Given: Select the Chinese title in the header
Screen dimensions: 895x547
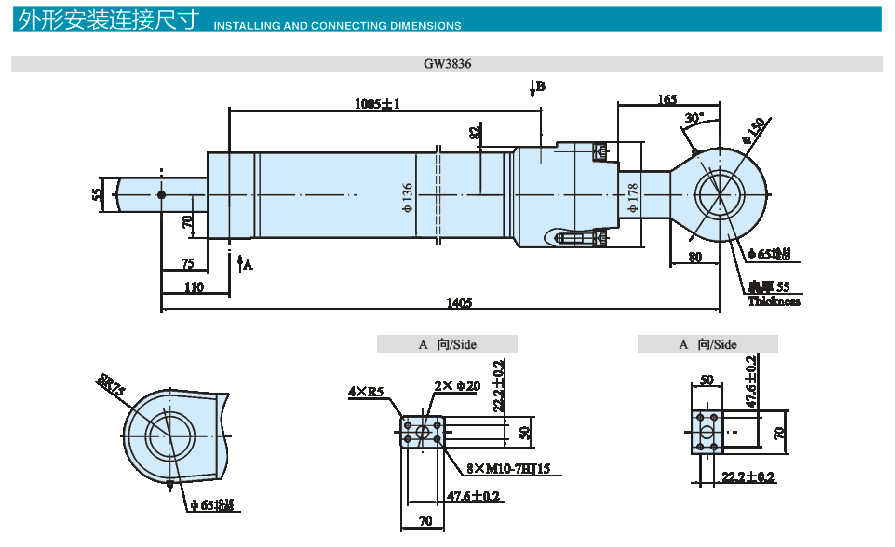Looking at the screenshot, I should (x=108, y=21).
